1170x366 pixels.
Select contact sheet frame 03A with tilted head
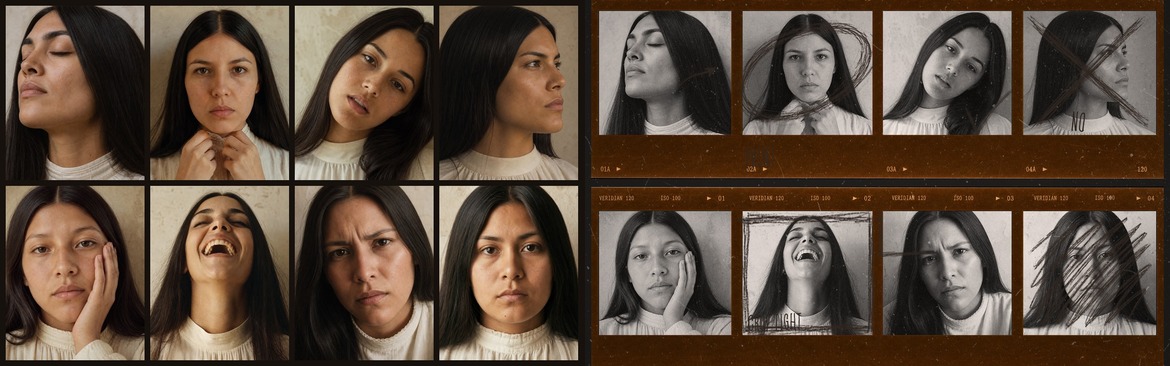tap(947, 73)
